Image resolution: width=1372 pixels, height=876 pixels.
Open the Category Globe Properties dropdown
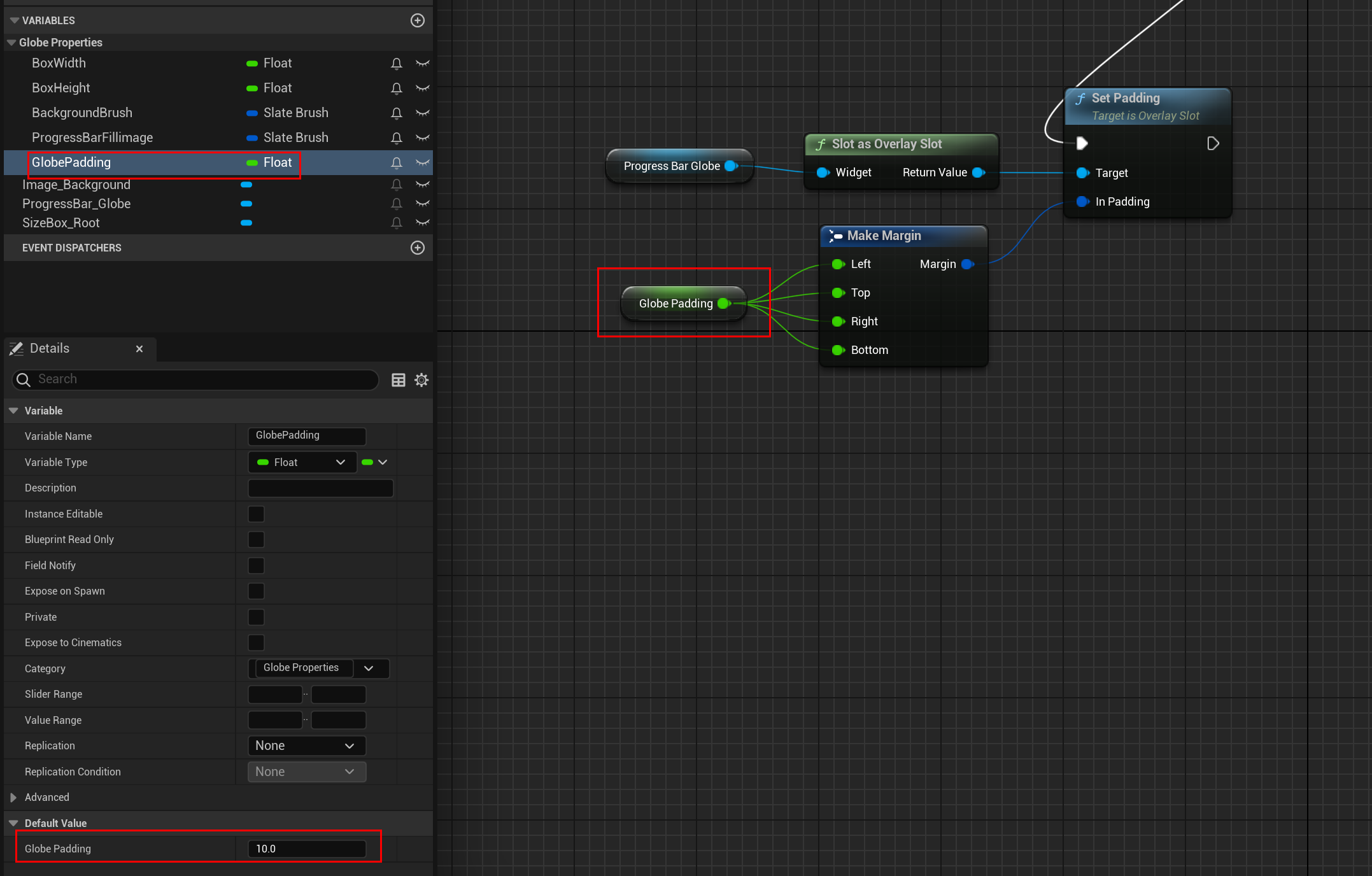(x=369, y=668)
